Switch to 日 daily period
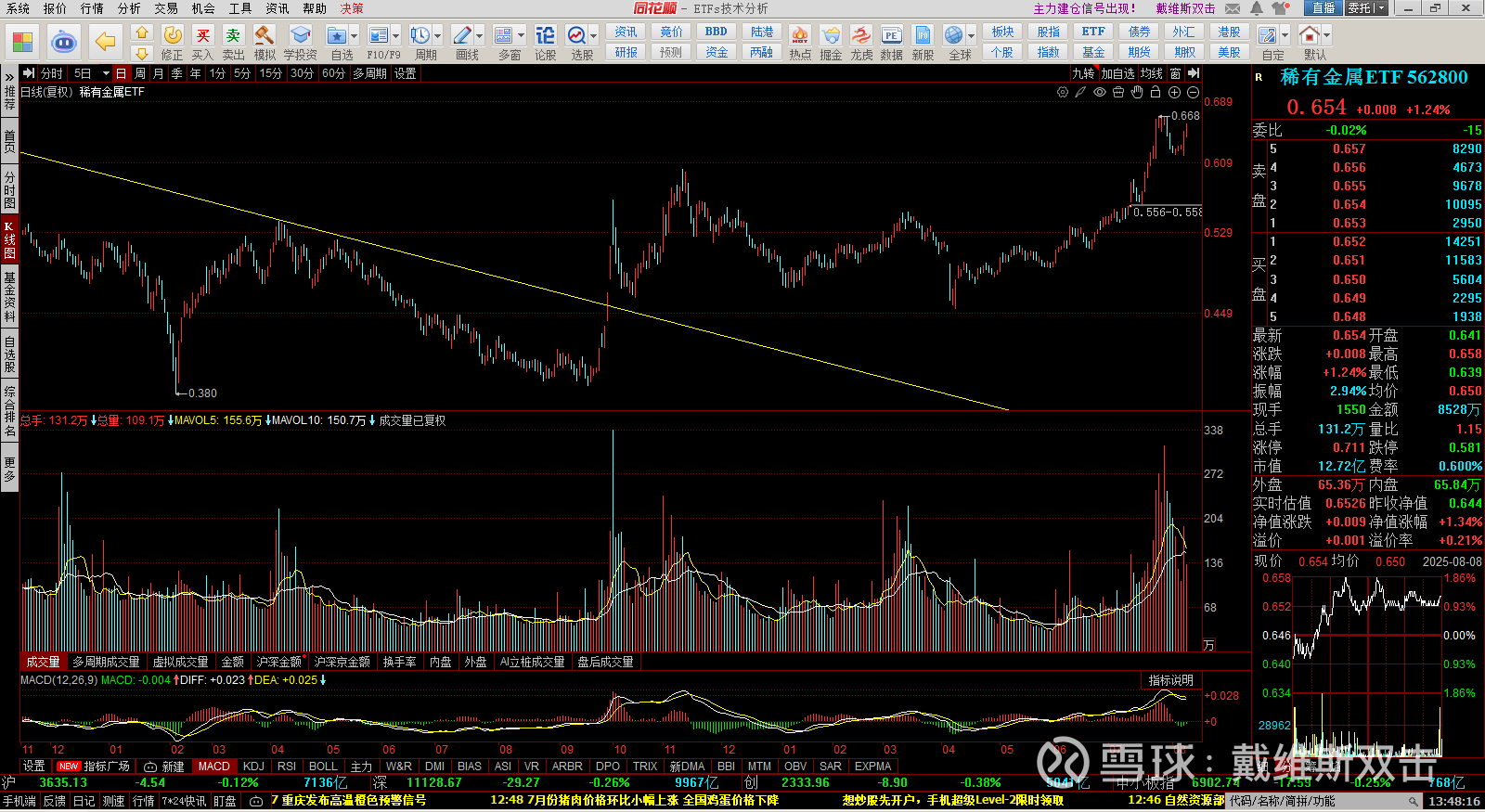This screenshot has width=1485, height=812. point(121,73)
